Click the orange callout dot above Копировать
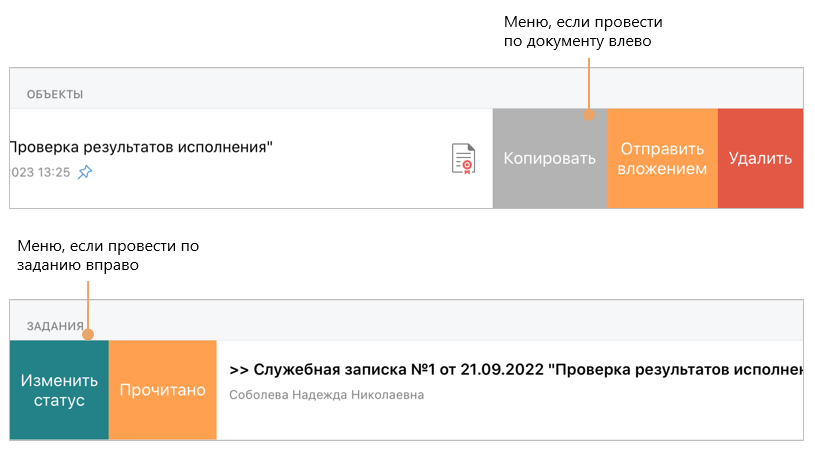Image resolution: width=815 pixels, height=451 pixels. click(590, 115)
